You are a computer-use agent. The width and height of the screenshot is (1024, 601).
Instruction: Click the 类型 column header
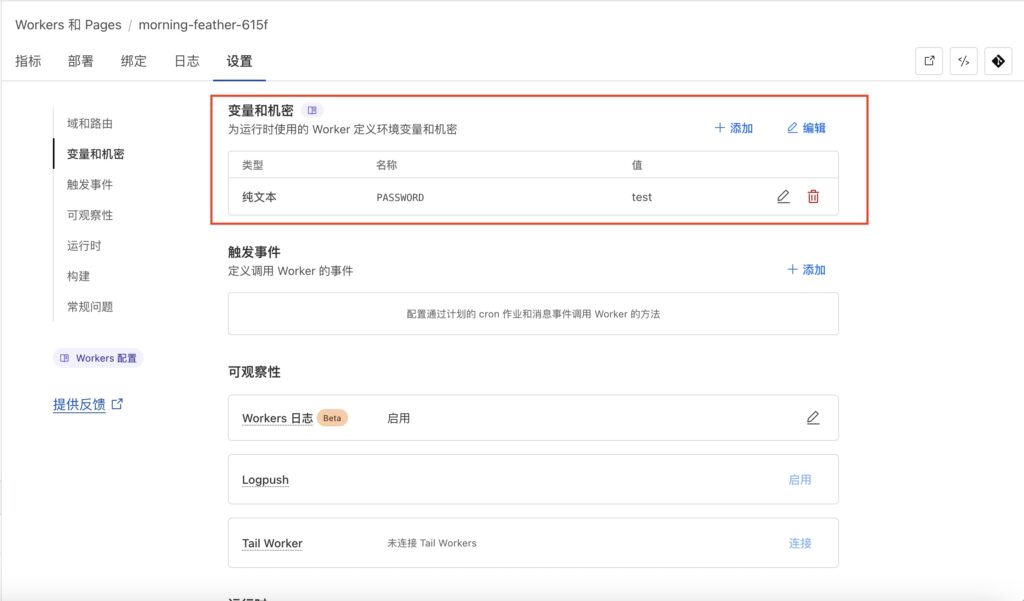[x=253, y=165]
